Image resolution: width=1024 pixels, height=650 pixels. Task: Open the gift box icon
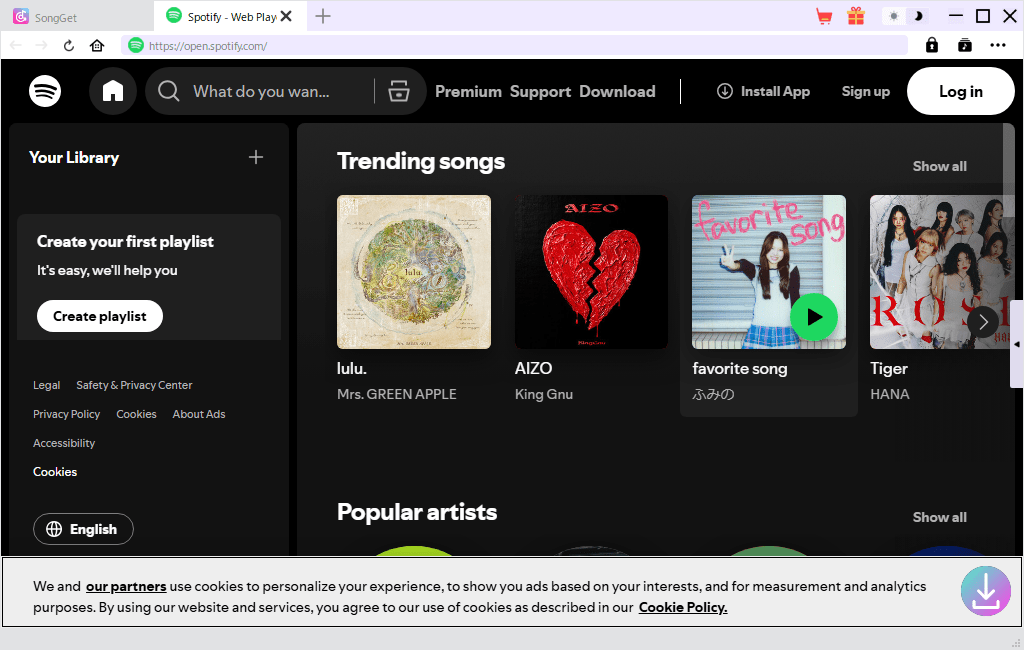(x=855, y=16)
